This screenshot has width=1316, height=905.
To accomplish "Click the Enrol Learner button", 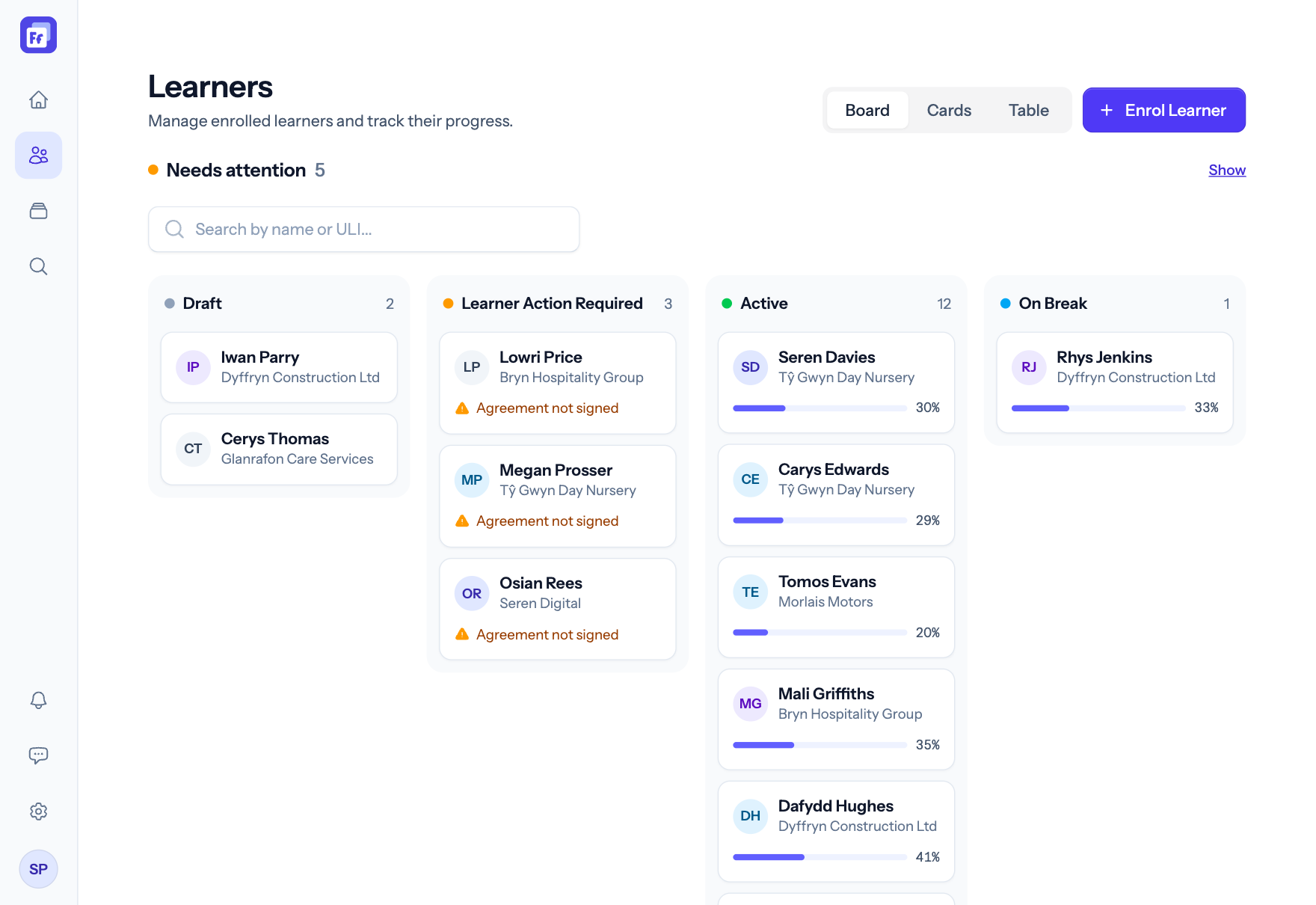I will click(x=1163, y=110).
